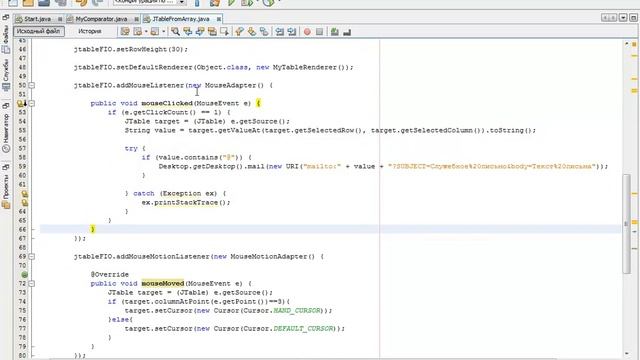Screen dimensions: 640x360
Task: Close the JTableFromArray.java tab
Action: pyautogui.click(x=219, y=19)
